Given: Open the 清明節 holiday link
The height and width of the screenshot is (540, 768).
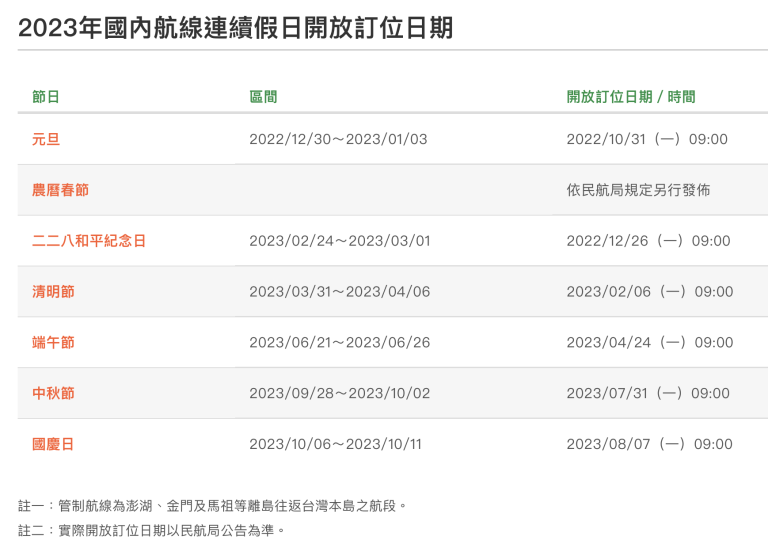Looking at the screenshot, I should pos(53,292).
